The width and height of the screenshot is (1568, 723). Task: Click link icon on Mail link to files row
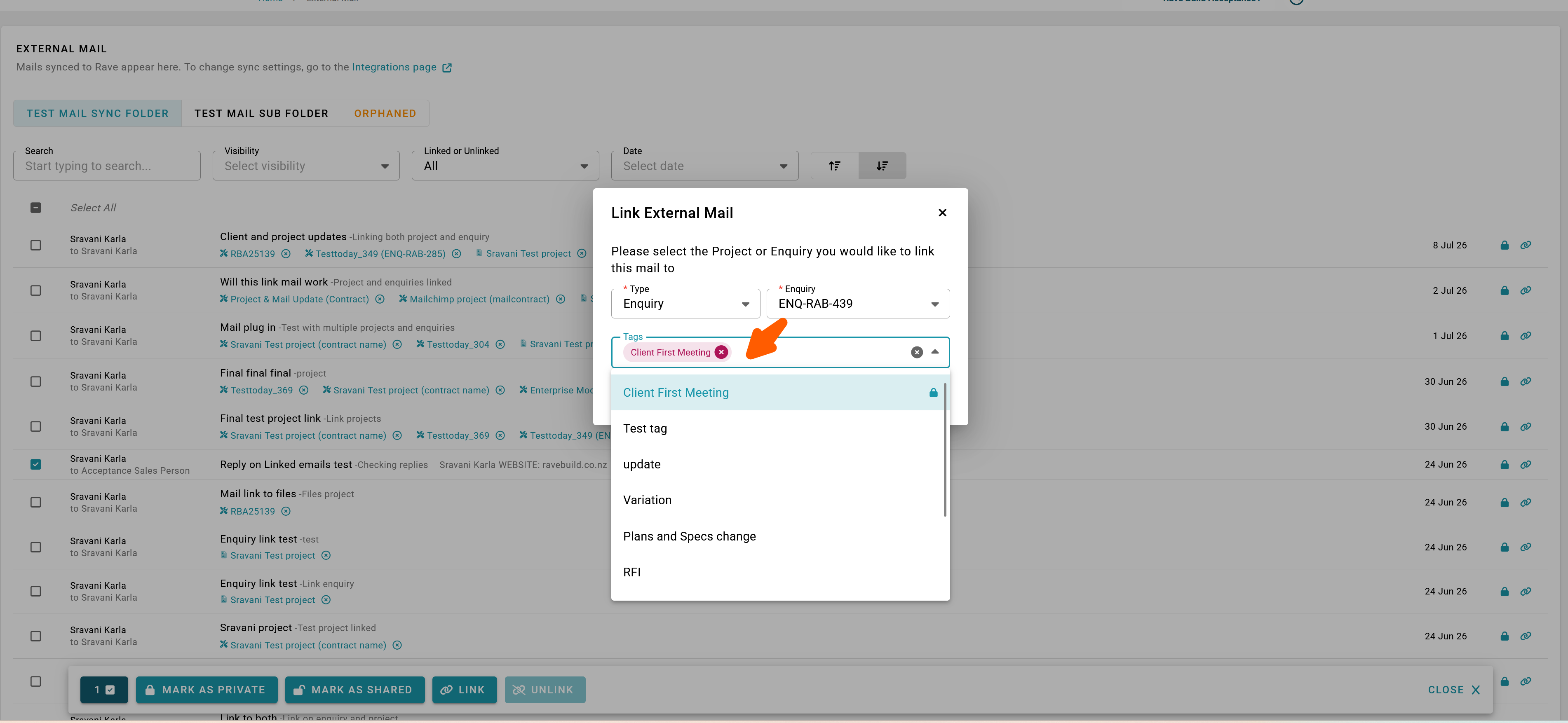click(1526, 503)
